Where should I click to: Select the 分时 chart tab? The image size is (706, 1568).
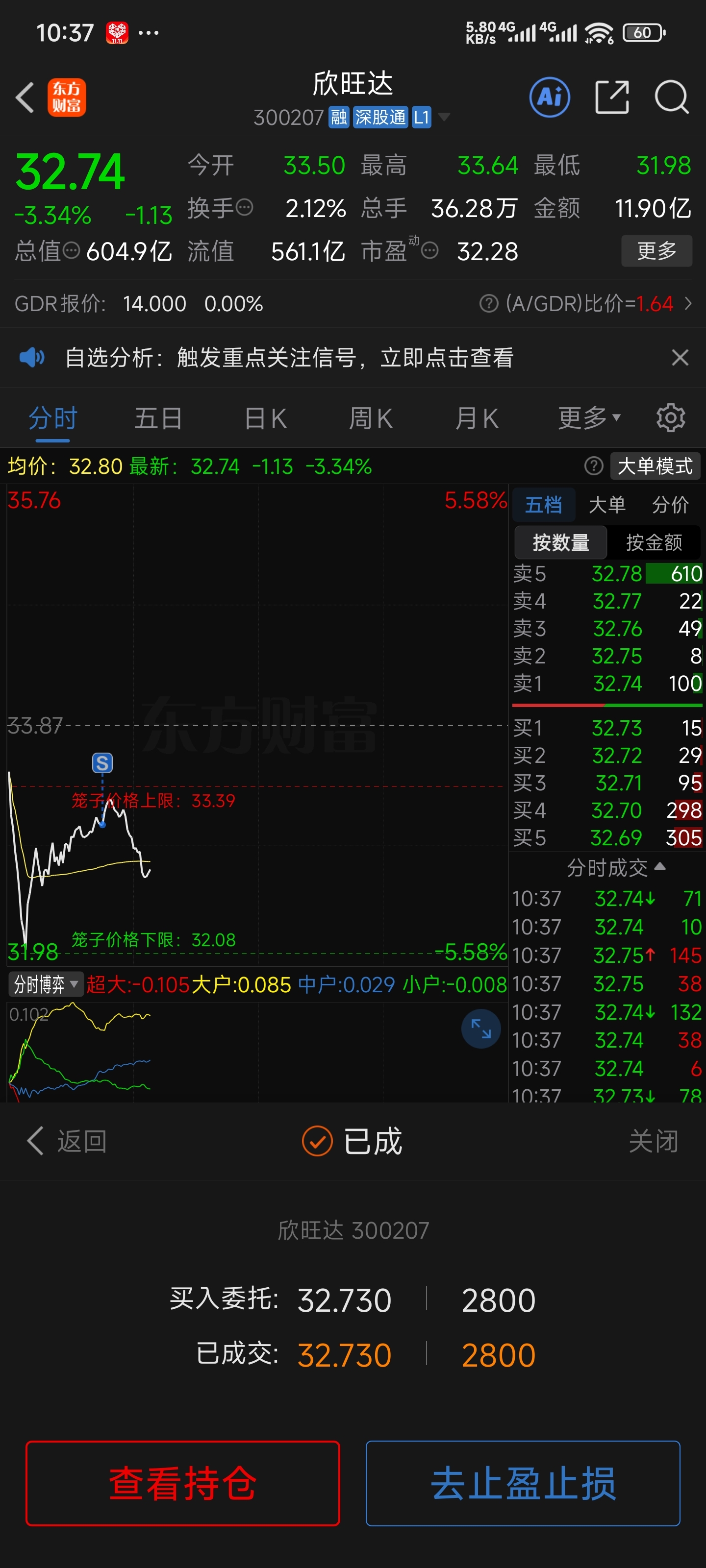[x=53, y=419]
